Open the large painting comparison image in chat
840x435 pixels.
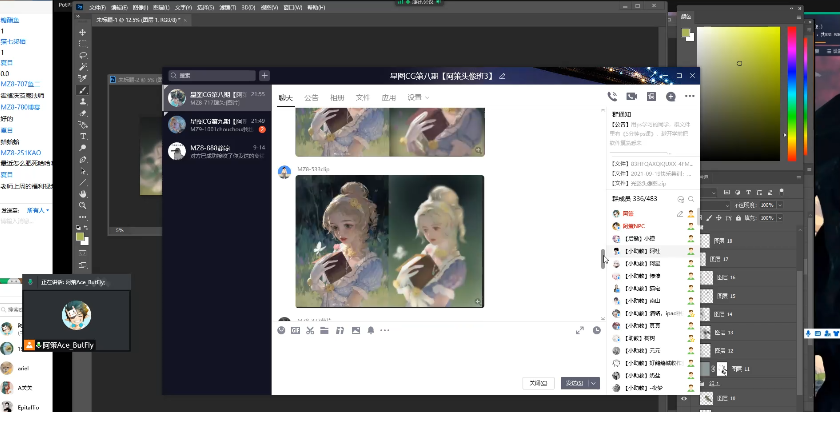[389, 241]
